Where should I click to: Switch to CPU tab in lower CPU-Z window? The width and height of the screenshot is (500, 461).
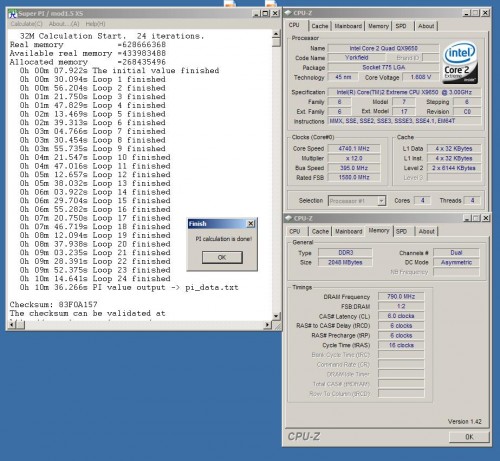[295, 231]
